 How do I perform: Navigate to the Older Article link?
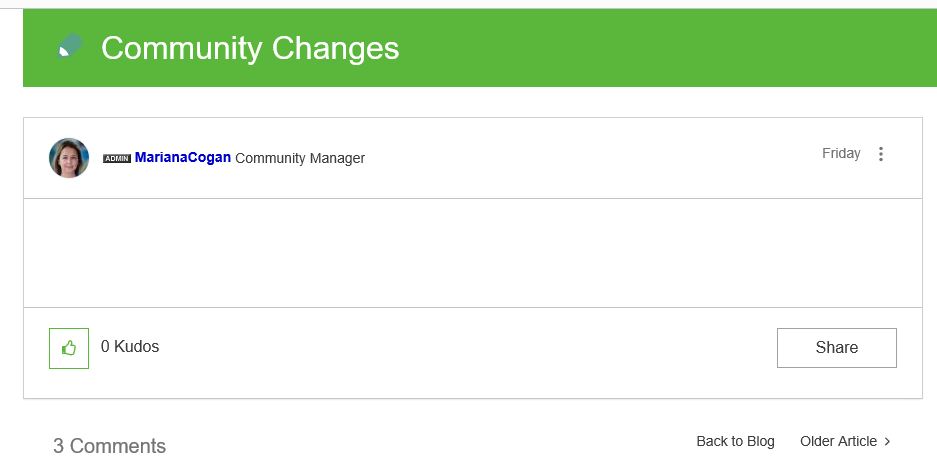tap(838, 441)
